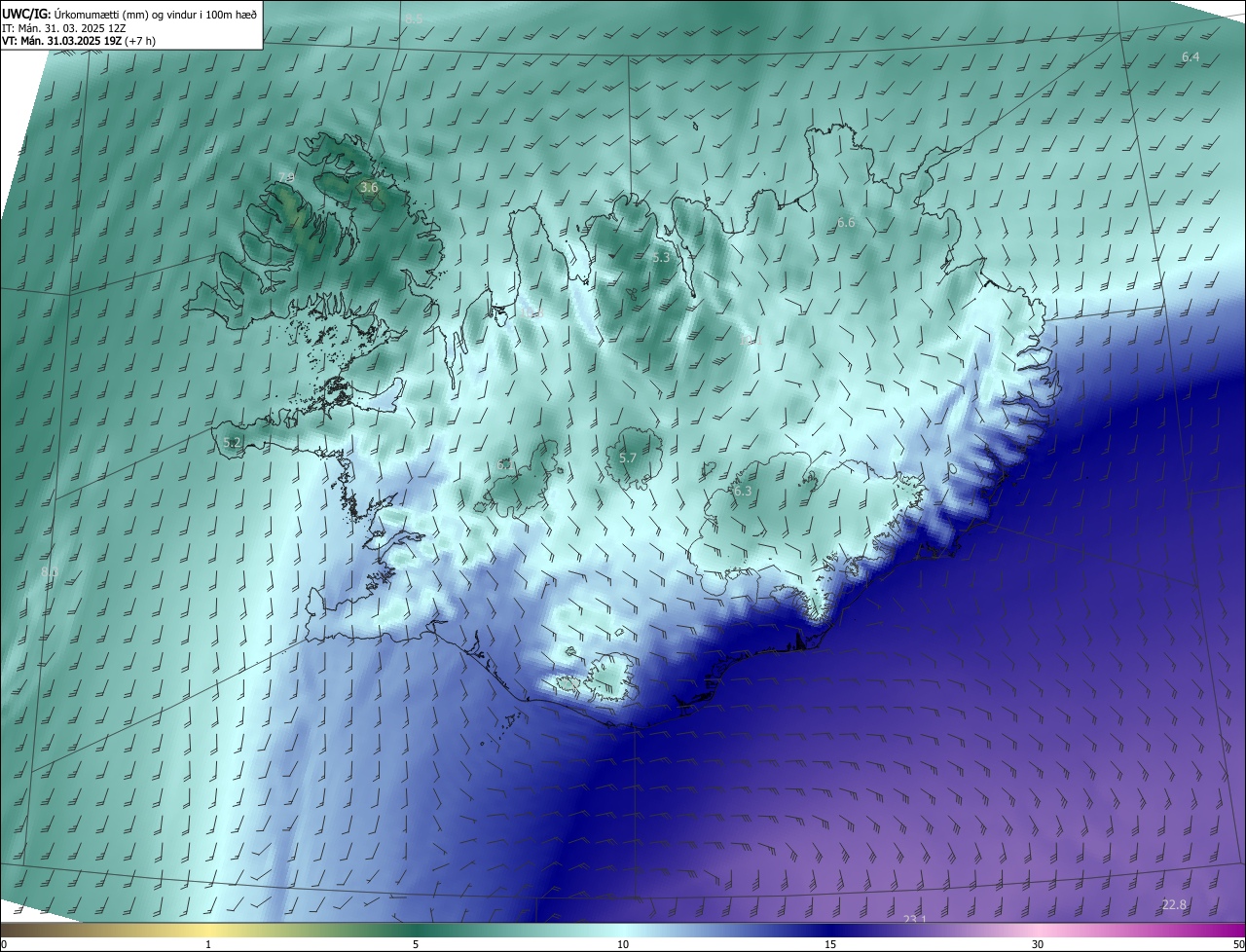Click the 8.0 value label on the map

tap(49, 571)
